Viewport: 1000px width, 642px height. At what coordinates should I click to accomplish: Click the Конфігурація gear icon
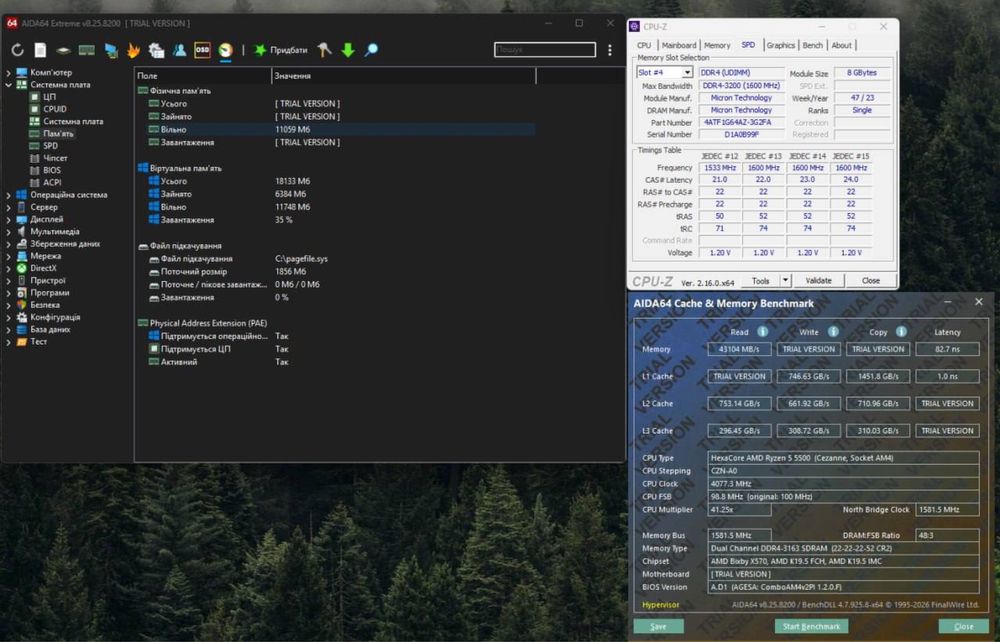point(22,317)
